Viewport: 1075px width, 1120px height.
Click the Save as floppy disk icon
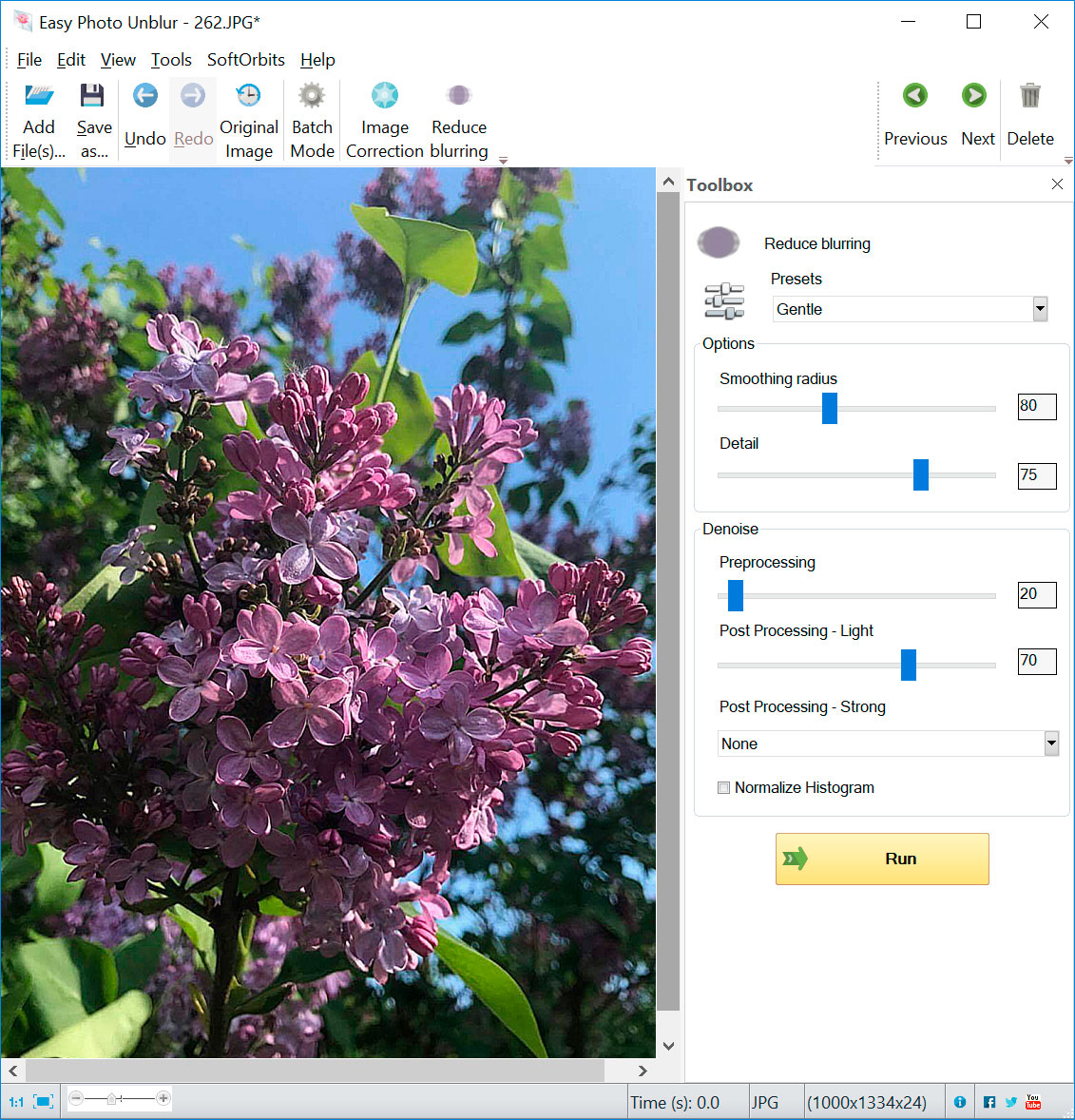[x=92, y=96]
